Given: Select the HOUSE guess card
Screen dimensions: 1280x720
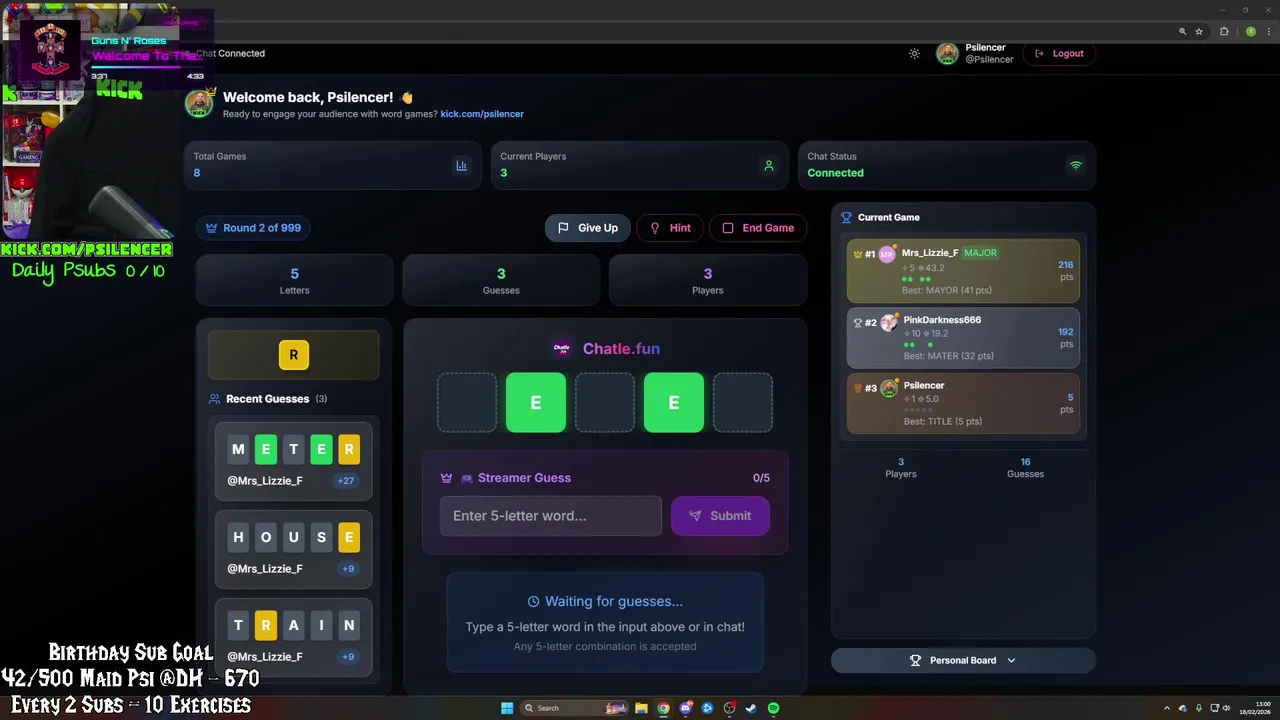Looking at the screenshot, I should (293, 549).
